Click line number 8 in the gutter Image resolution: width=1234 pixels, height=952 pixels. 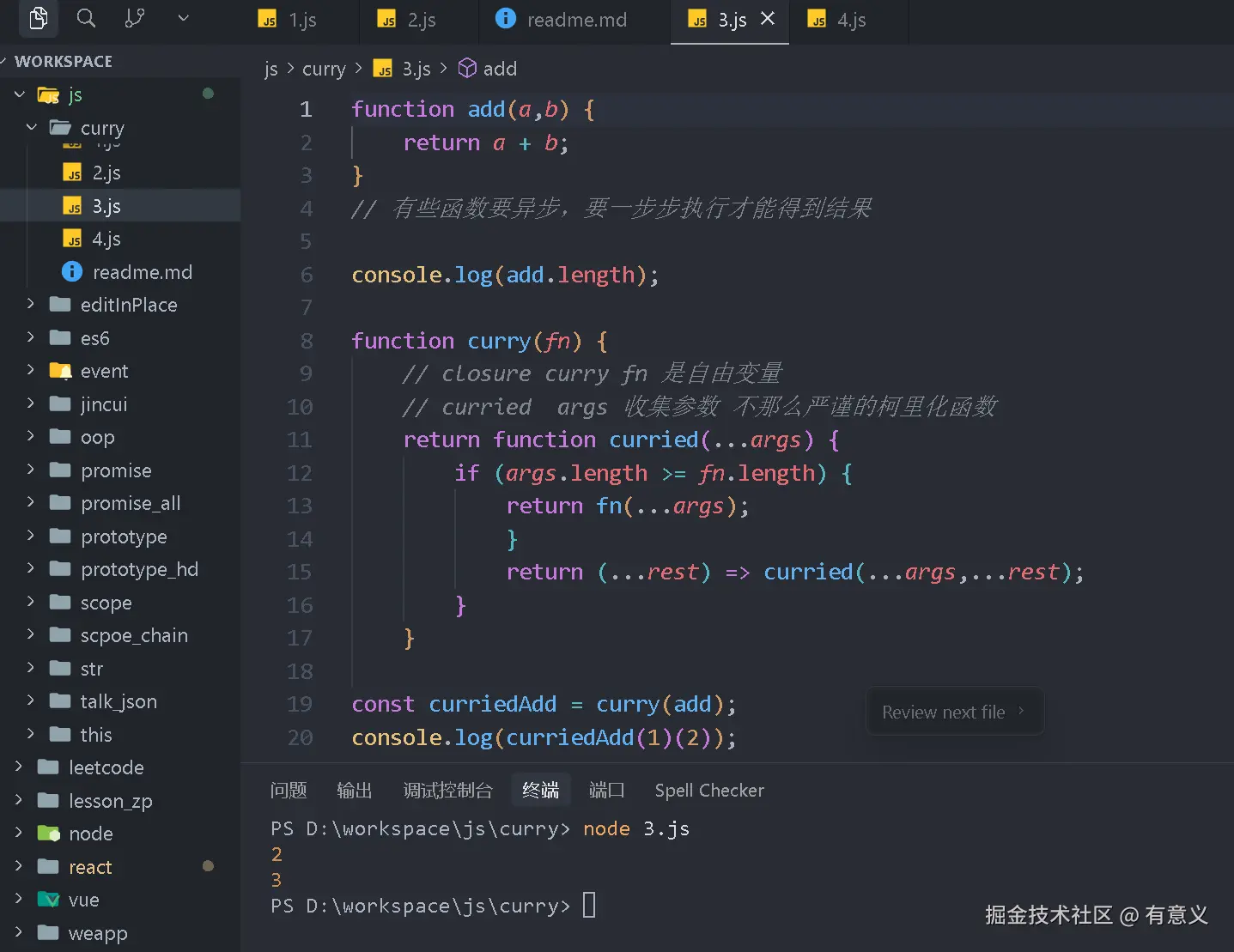[x=307, y=341]
